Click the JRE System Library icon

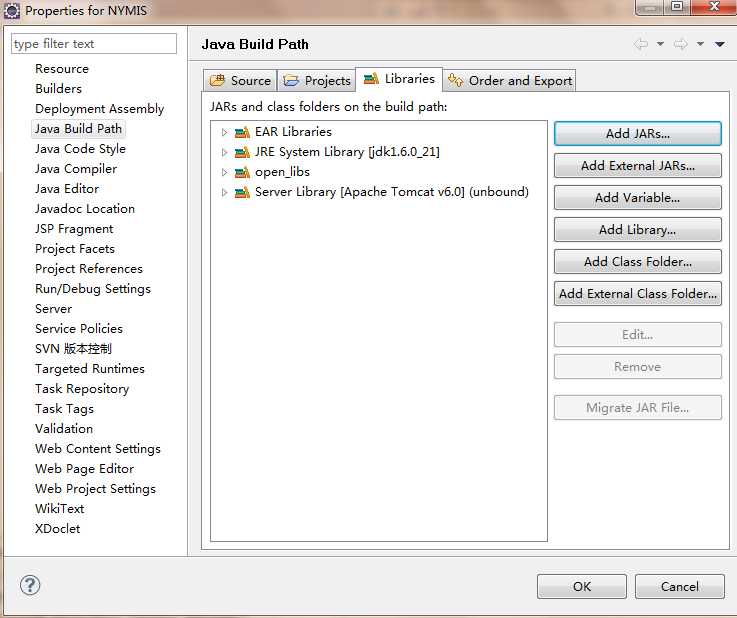click(242, 152)
